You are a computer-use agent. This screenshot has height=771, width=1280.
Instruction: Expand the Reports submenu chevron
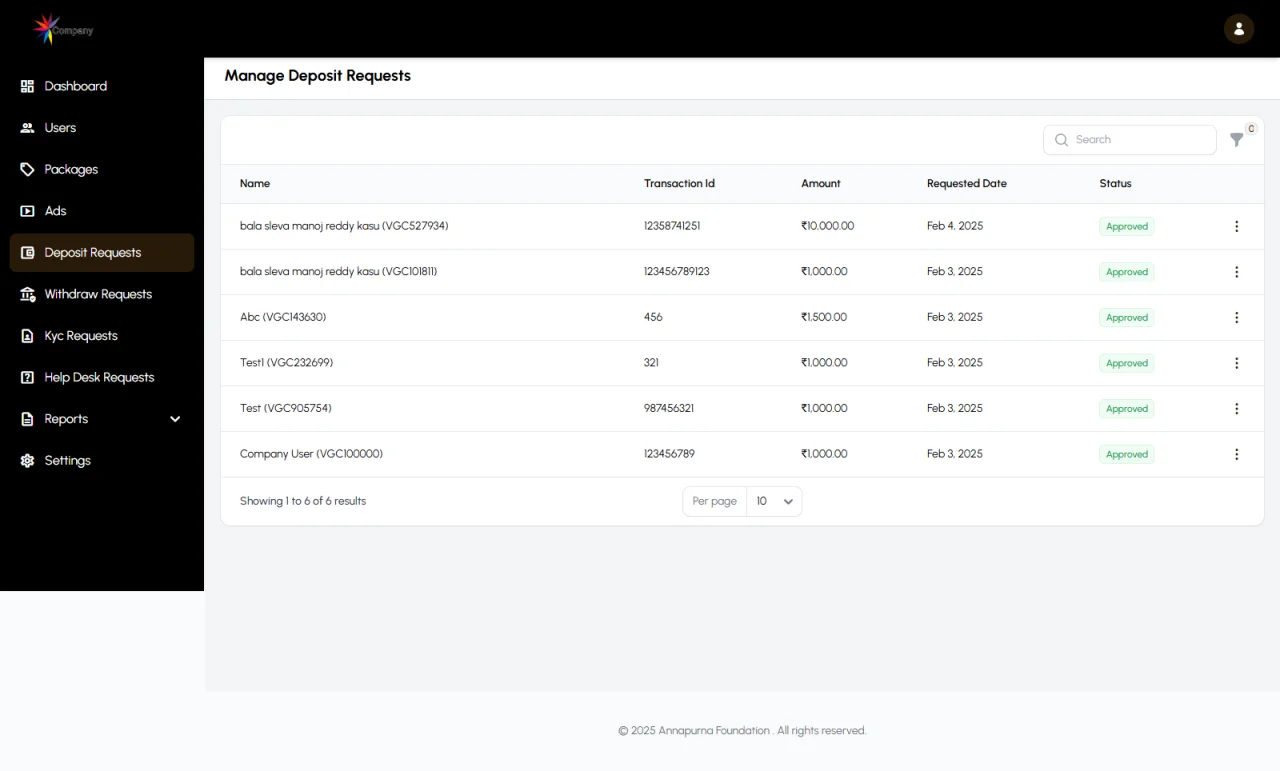click(x=175, y=419)
